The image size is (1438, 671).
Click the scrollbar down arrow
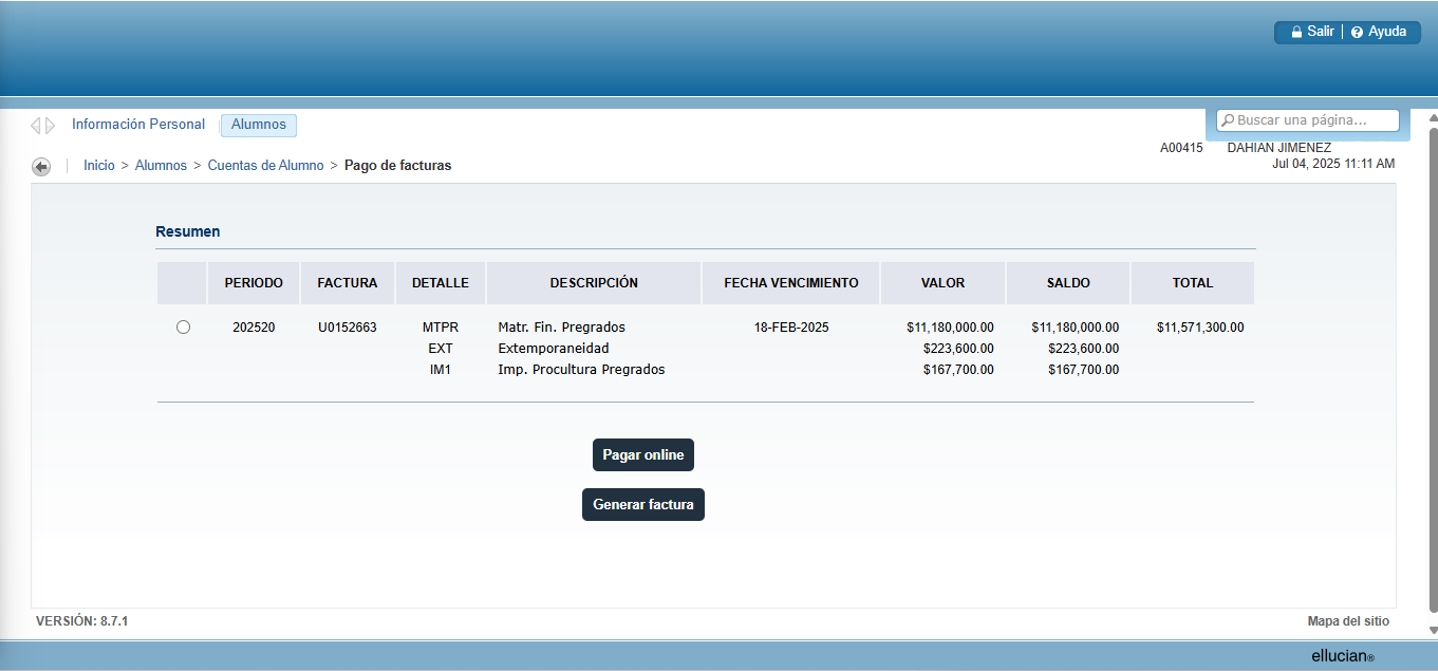point(1432,630)
